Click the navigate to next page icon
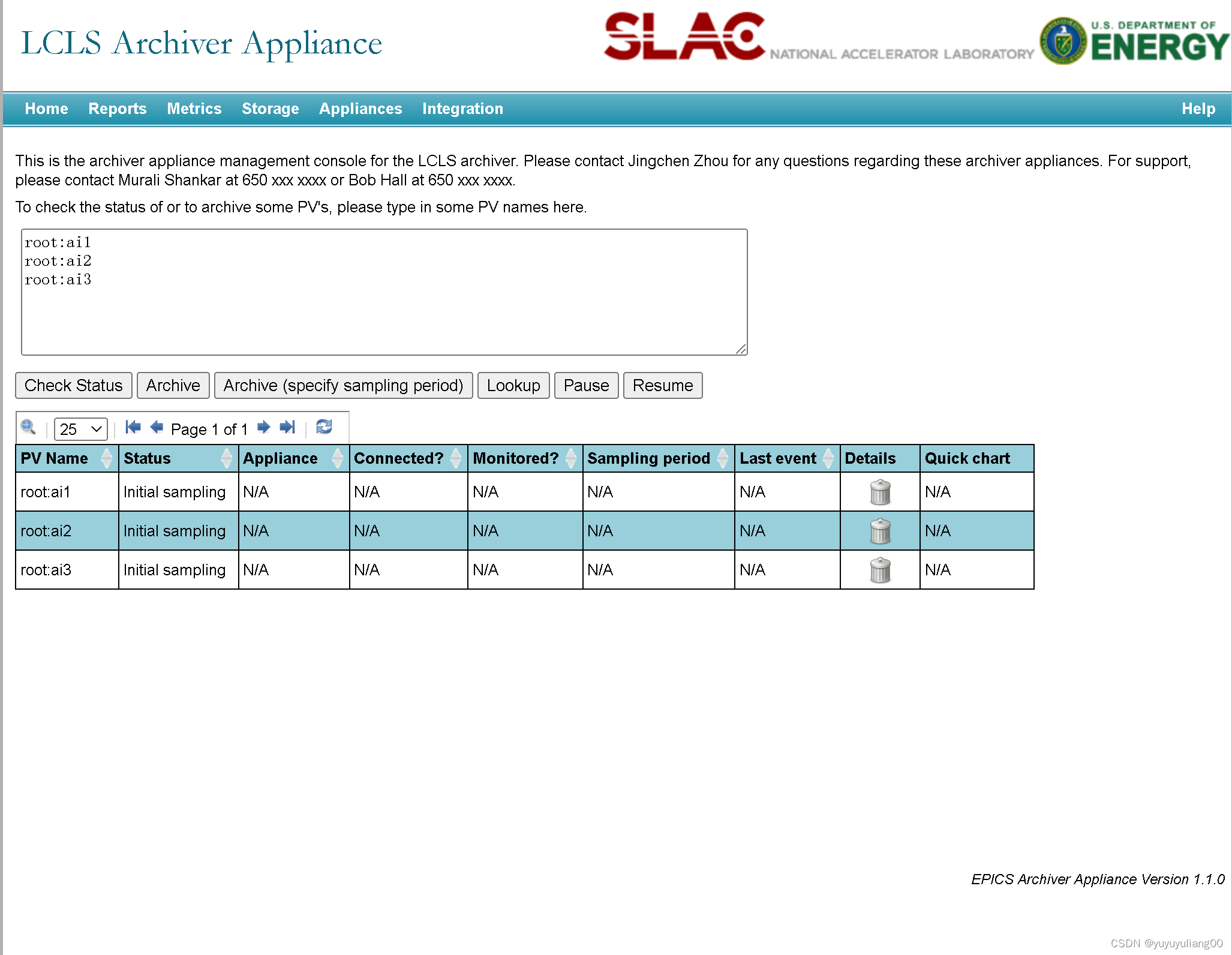Screen dimensions: 1232x955 [x=262, y=428]
